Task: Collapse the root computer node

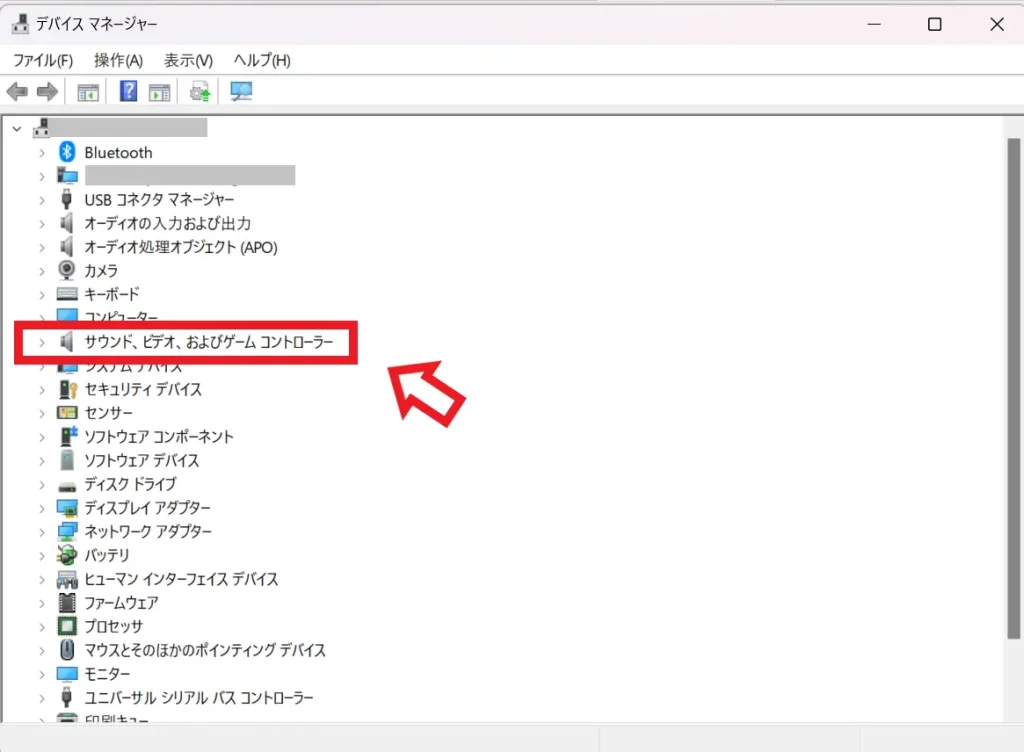Action: (x=17, y=129)
